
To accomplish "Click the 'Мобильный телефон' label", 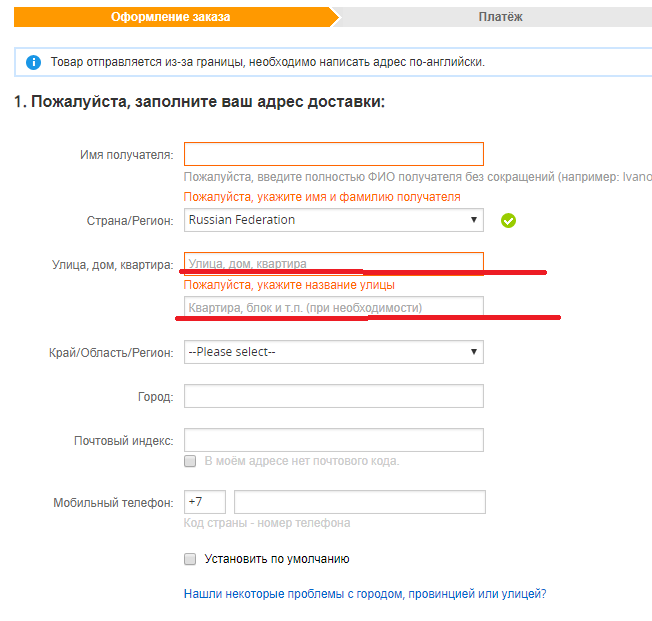I will click(113, 503).
